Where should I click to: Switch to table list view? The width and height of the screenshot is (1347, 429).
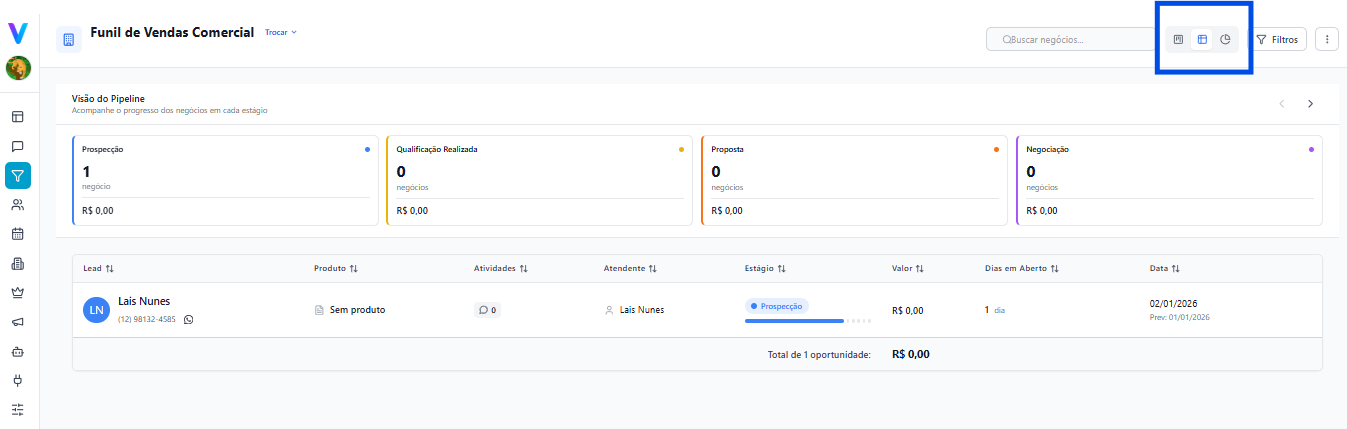click(x=1202, y=40)
